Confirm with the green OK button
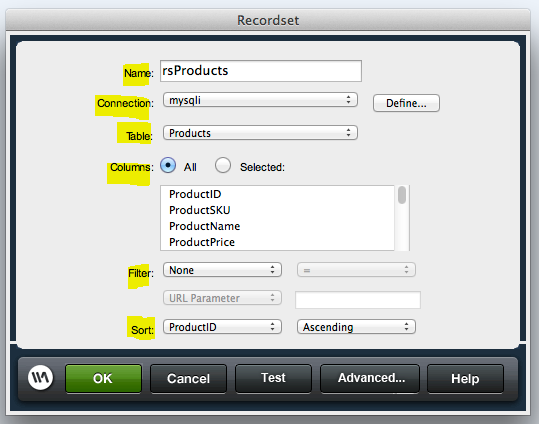This screenshot has width=539, height=424. (x=103, y=379)
